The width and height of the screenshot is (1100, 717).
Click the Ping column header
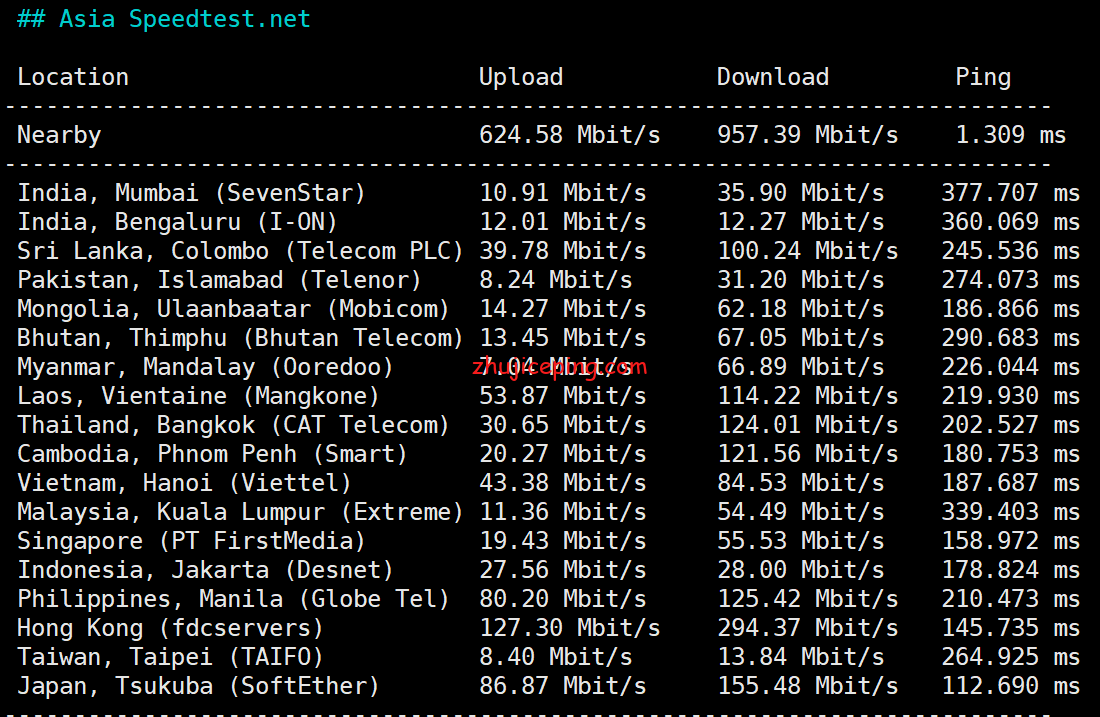[x=983, y=77]
